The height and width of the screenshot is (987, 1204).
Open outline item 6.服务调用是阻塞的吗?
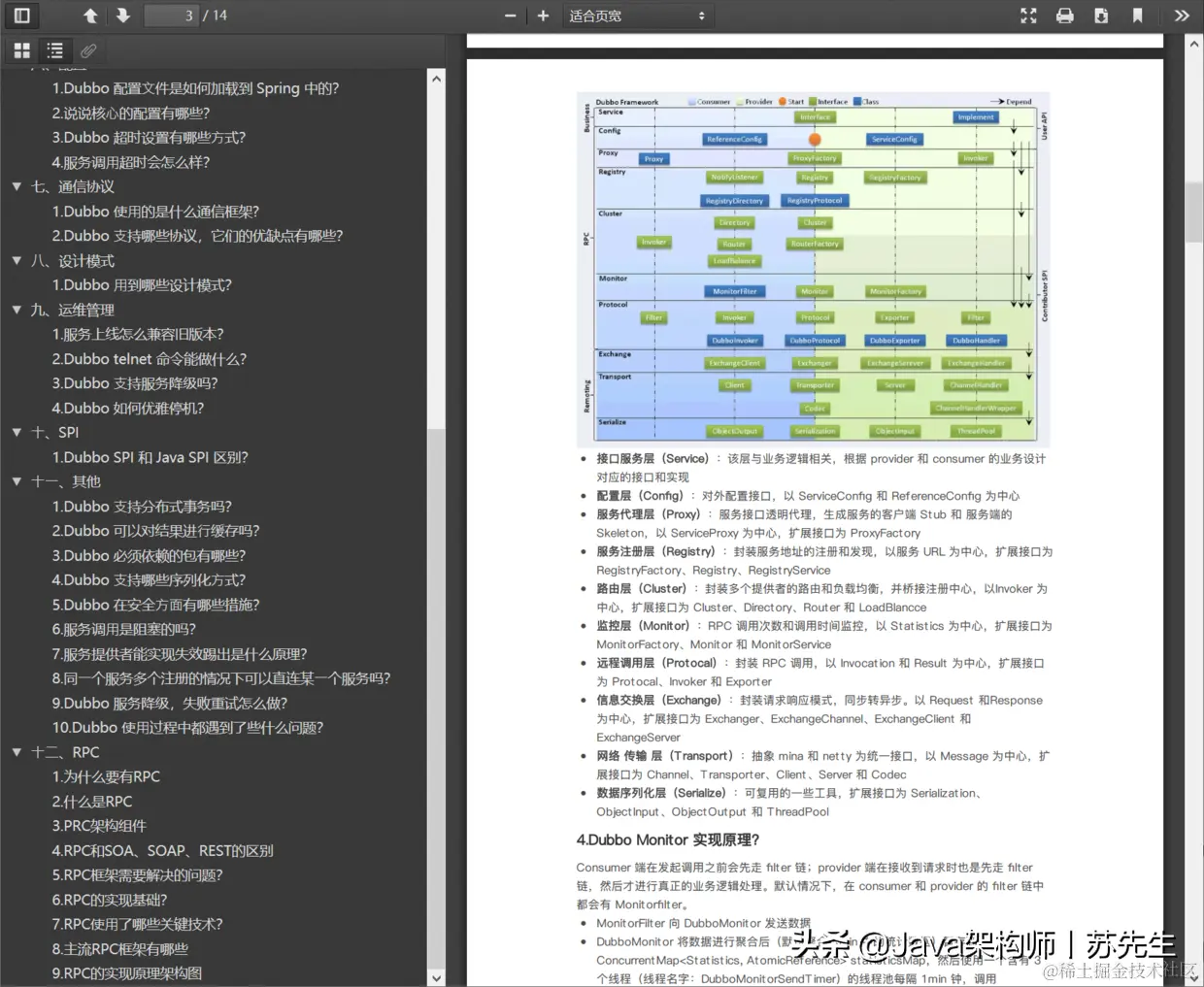click(x=124, y=630)
